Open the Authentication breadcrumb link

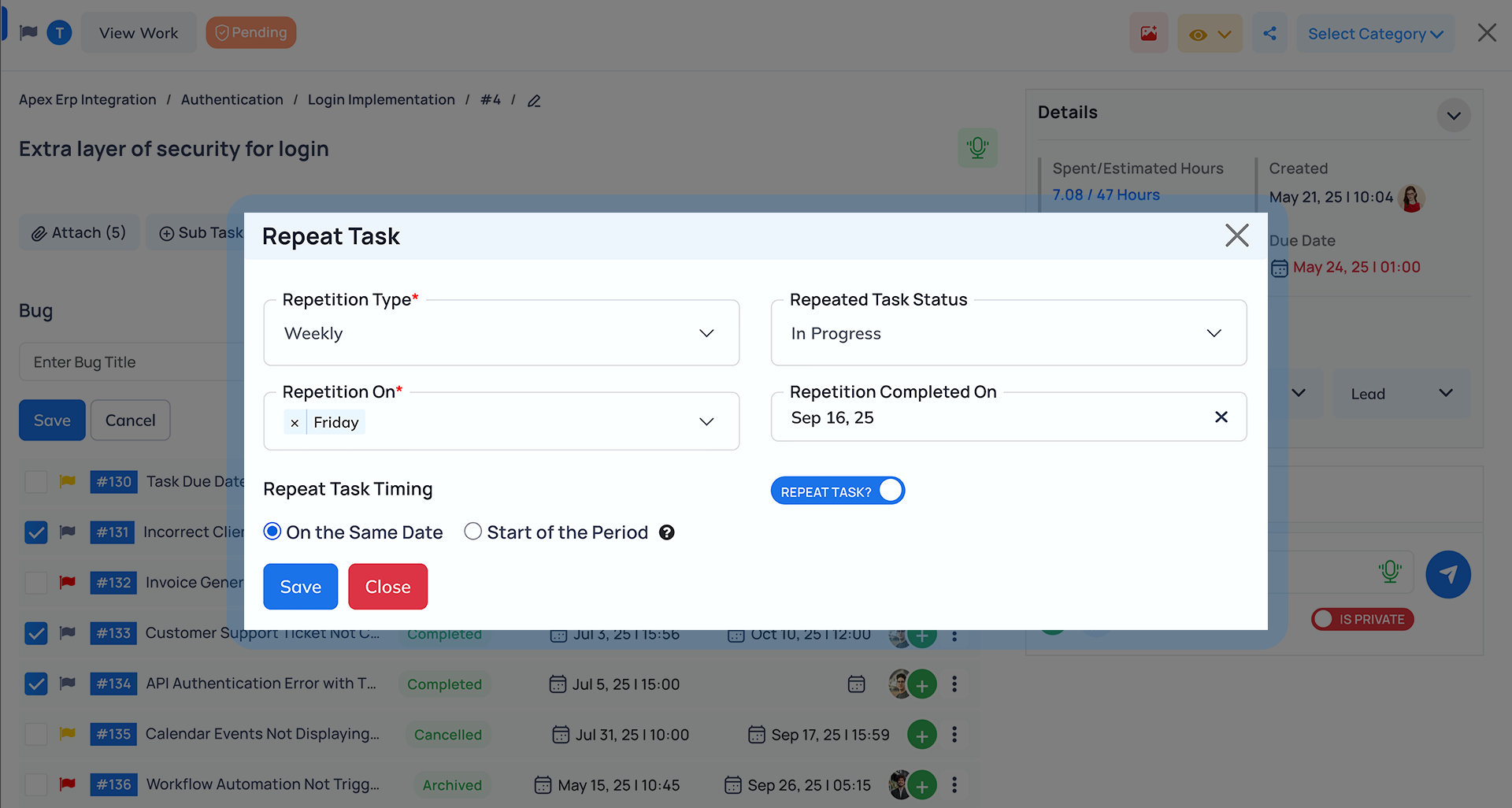click(232, 100)
